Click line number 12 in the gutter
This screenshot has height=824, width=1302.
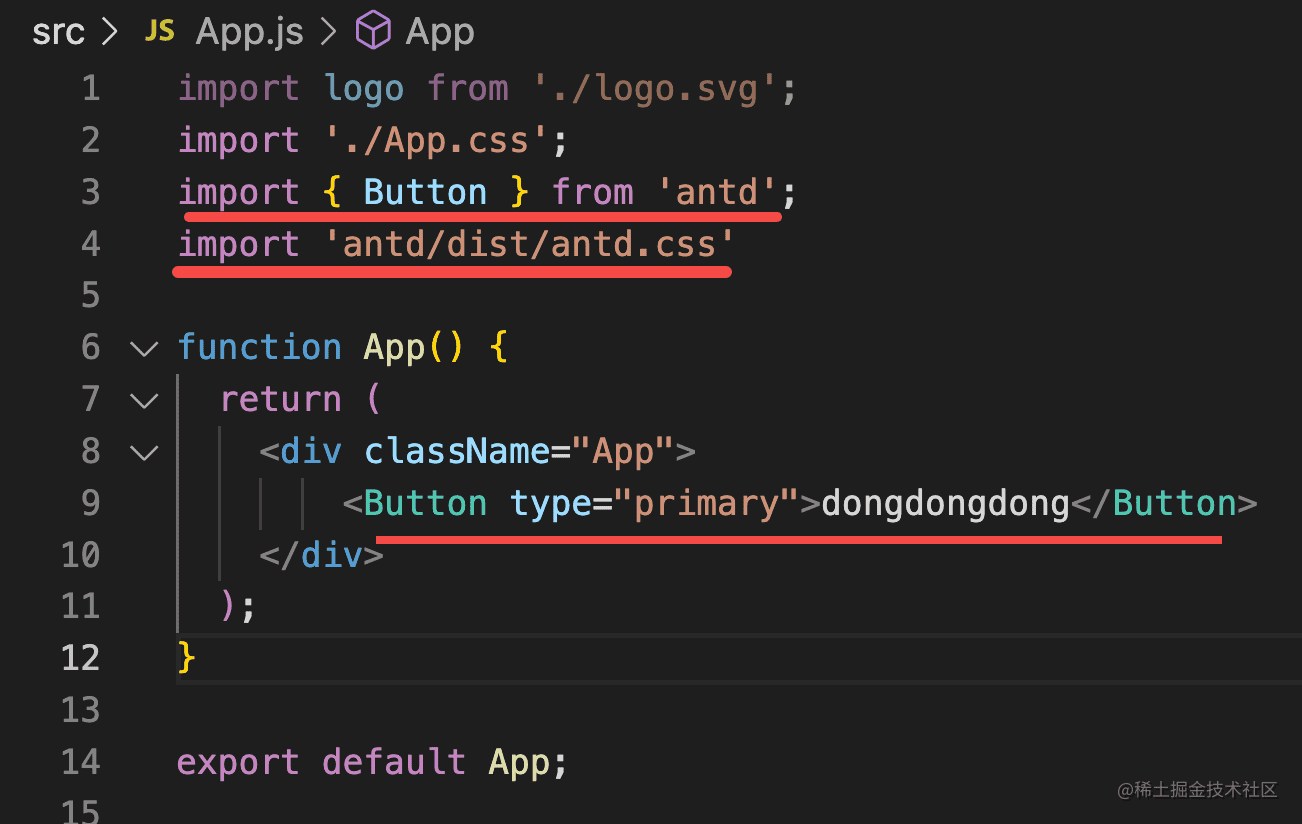point(81,658)
